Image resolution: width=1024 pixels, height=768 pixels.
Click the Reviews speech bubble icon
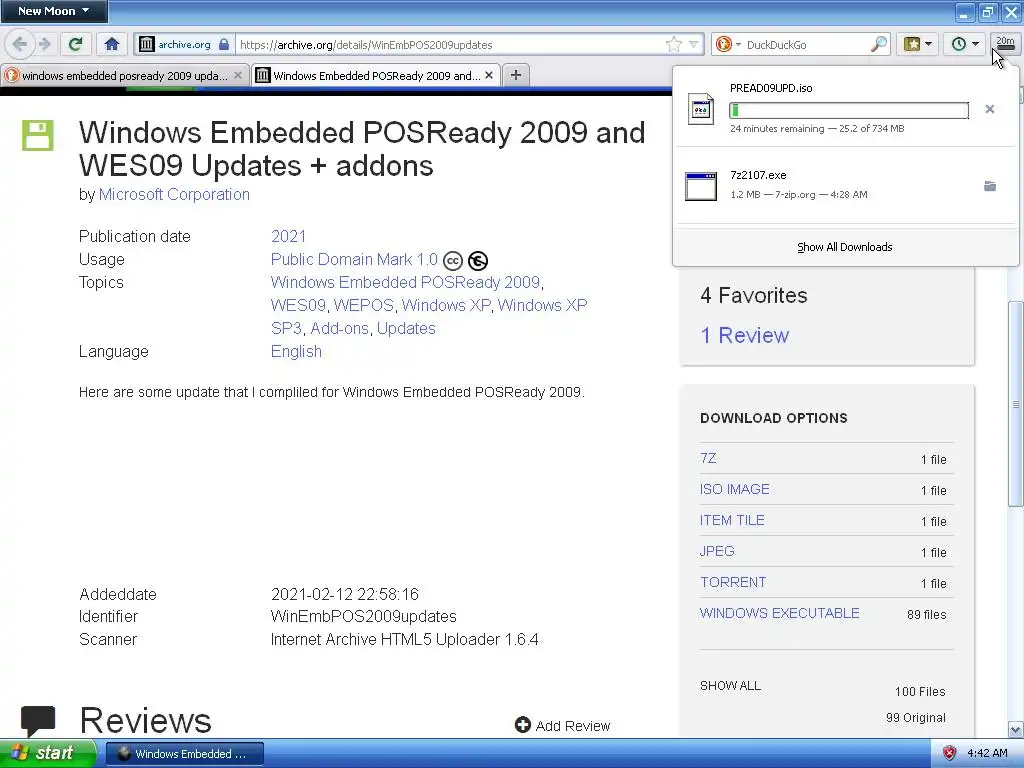coord(38,721)
